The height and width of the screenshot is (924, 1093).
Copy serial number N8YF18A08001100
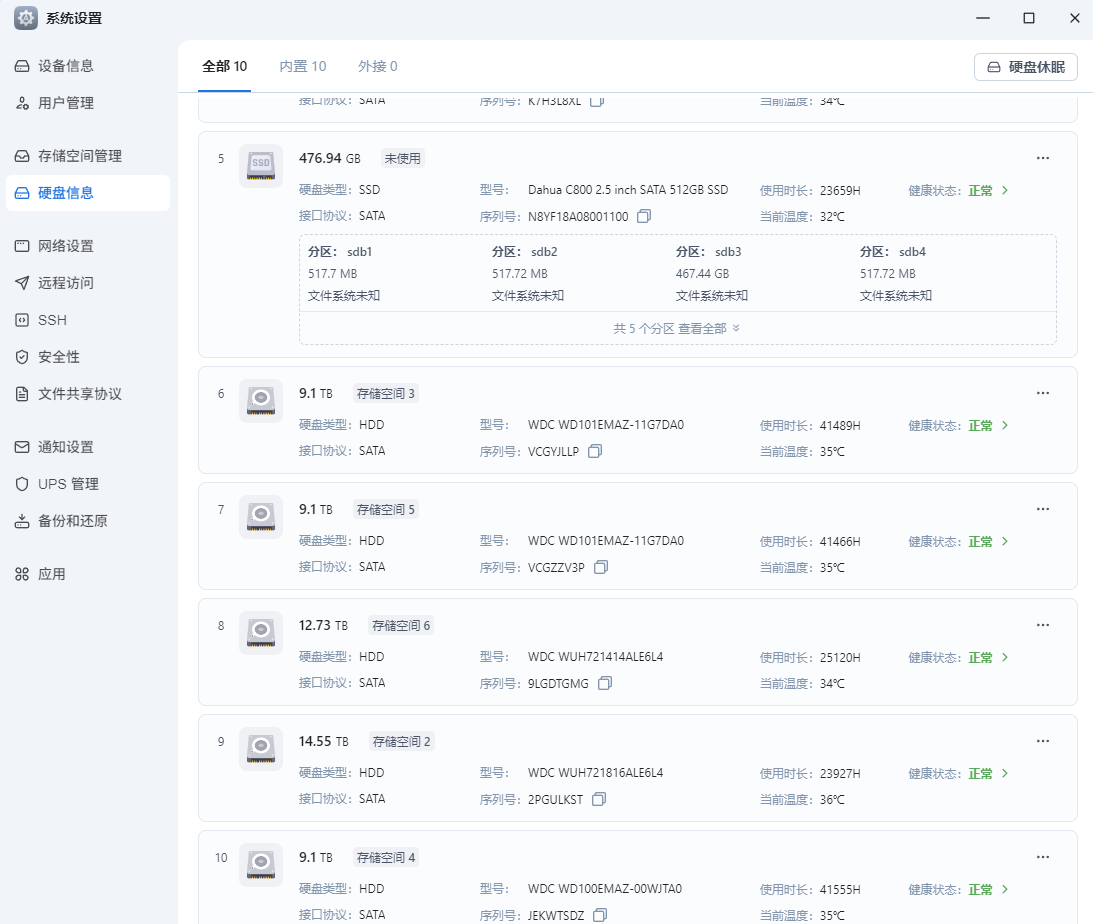click(x=644, y=216)
